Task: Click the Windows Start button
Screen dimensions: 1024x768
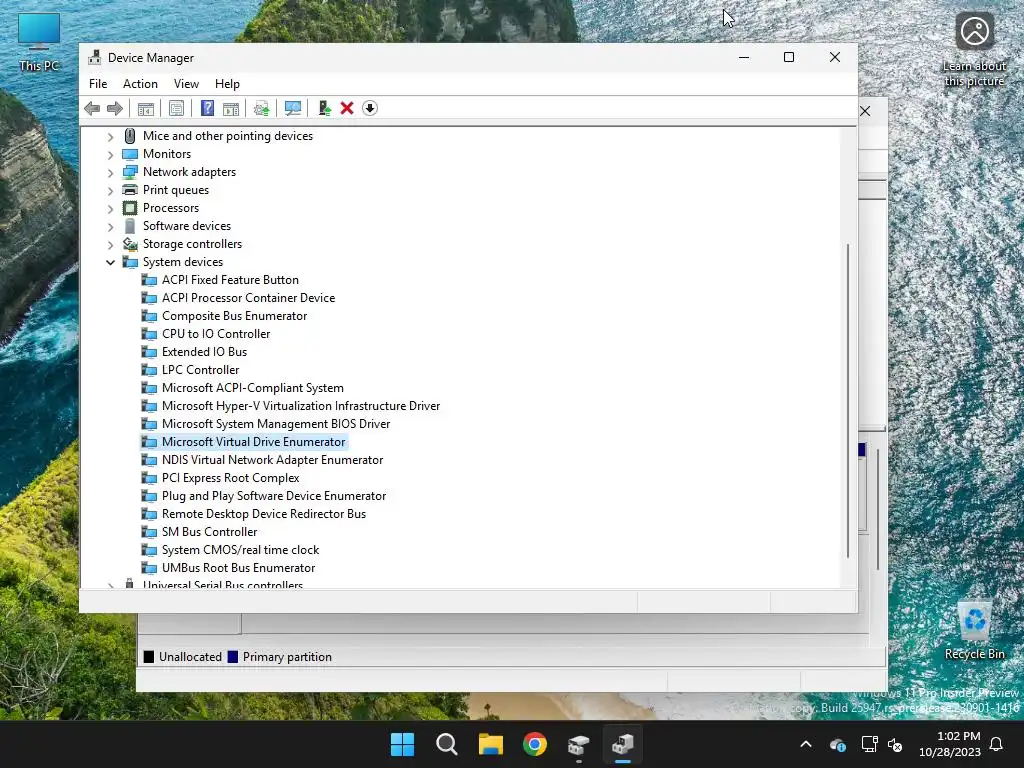Action: click(x=402, y=744)
